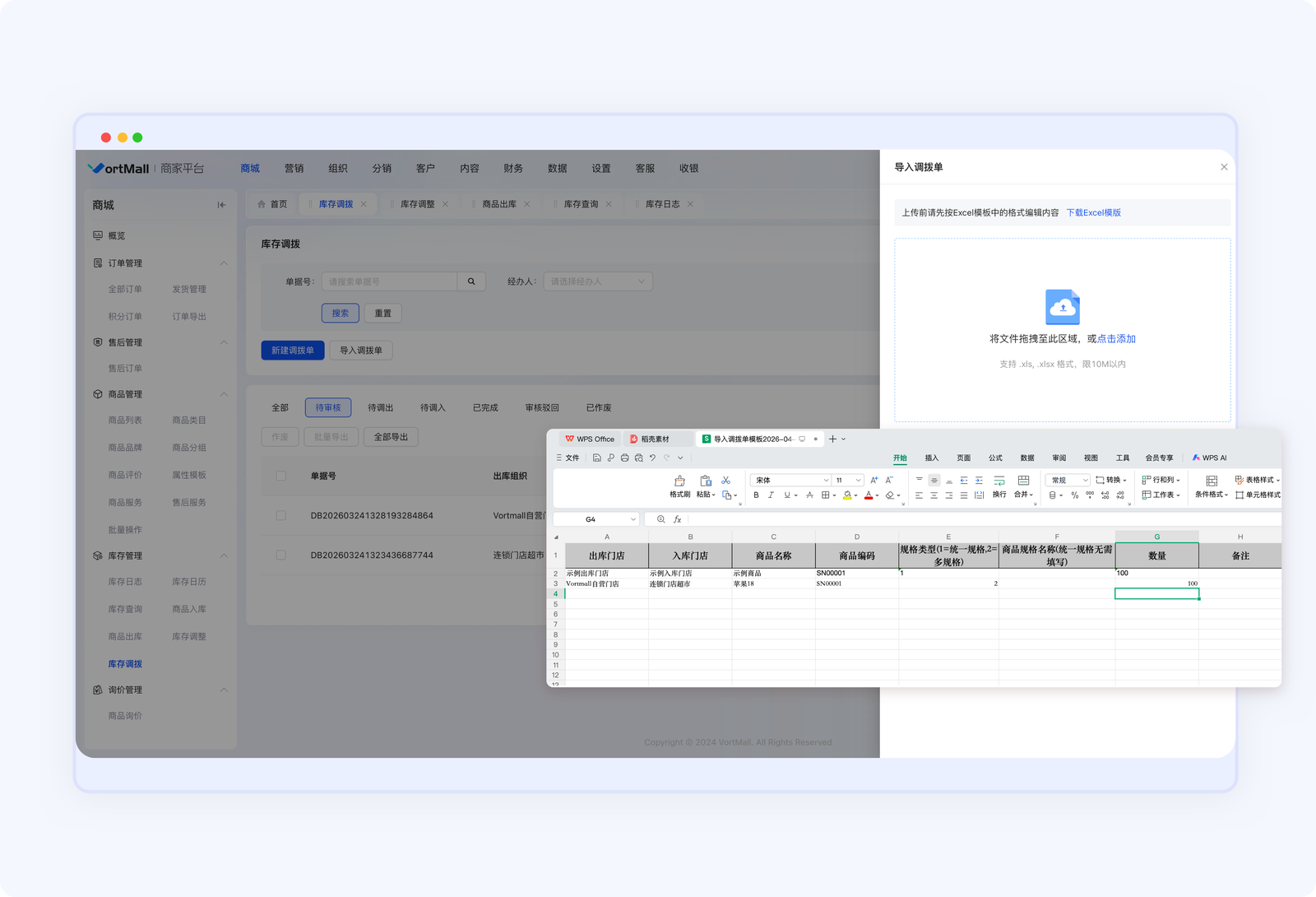Switch to the 插入 ribbon tab
Screen dimensions: 1316x897
pyautogui.click(x=931, y=458)
